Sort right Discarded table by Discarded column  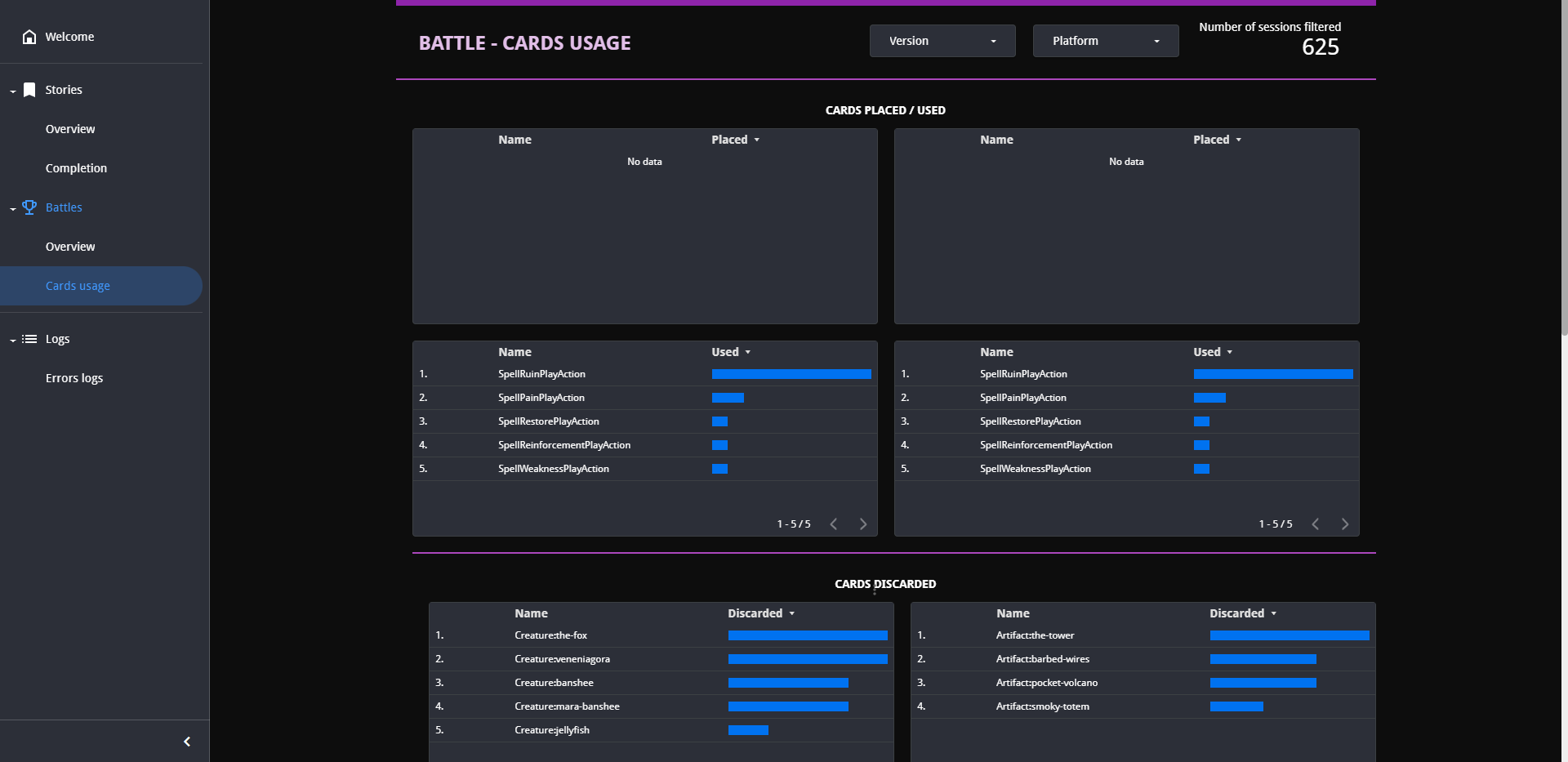click(x=1242, y=613)
